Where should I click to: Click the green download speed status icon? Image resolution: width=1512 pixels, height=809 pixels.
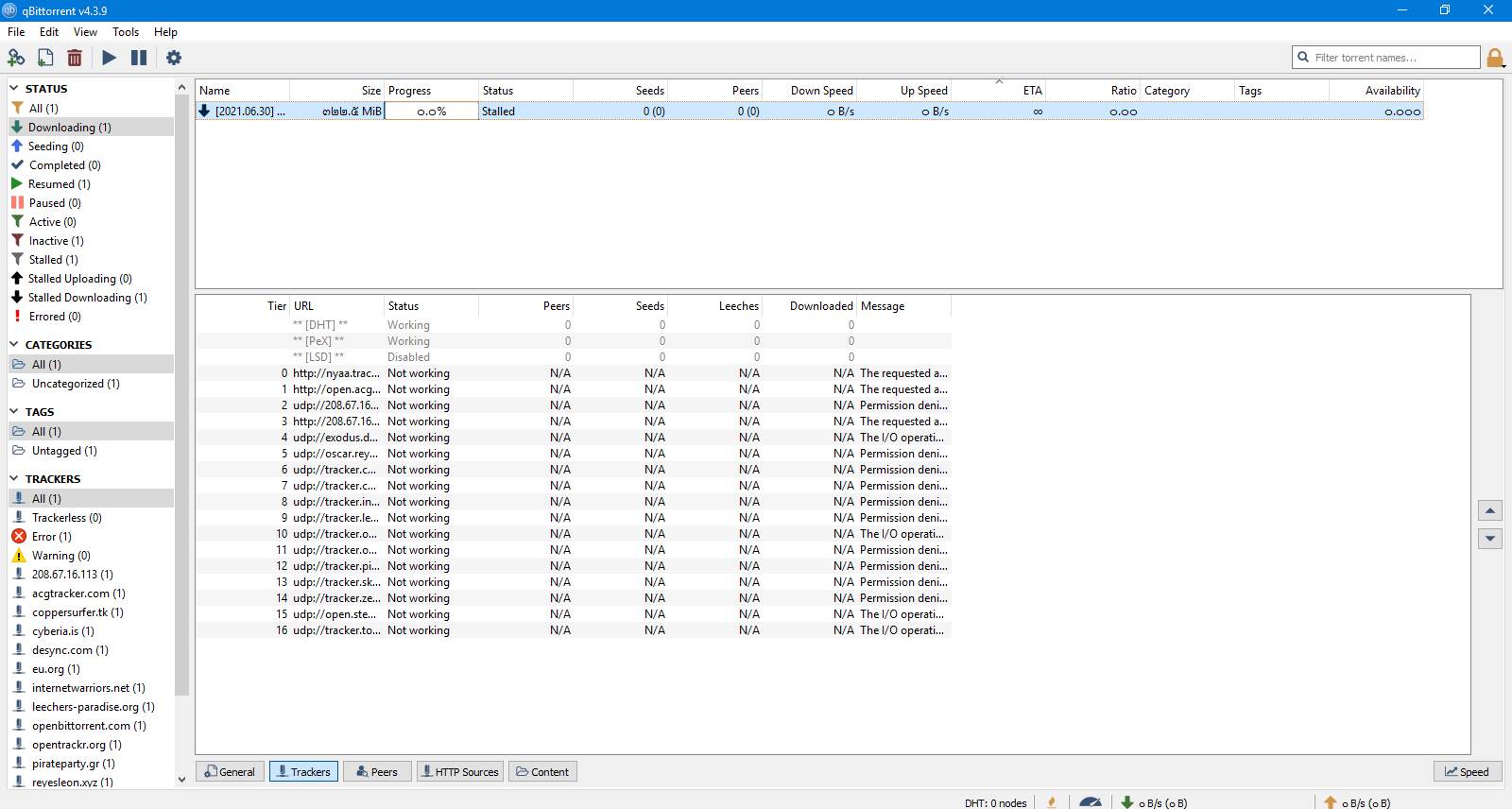(x=1126, y=802)
